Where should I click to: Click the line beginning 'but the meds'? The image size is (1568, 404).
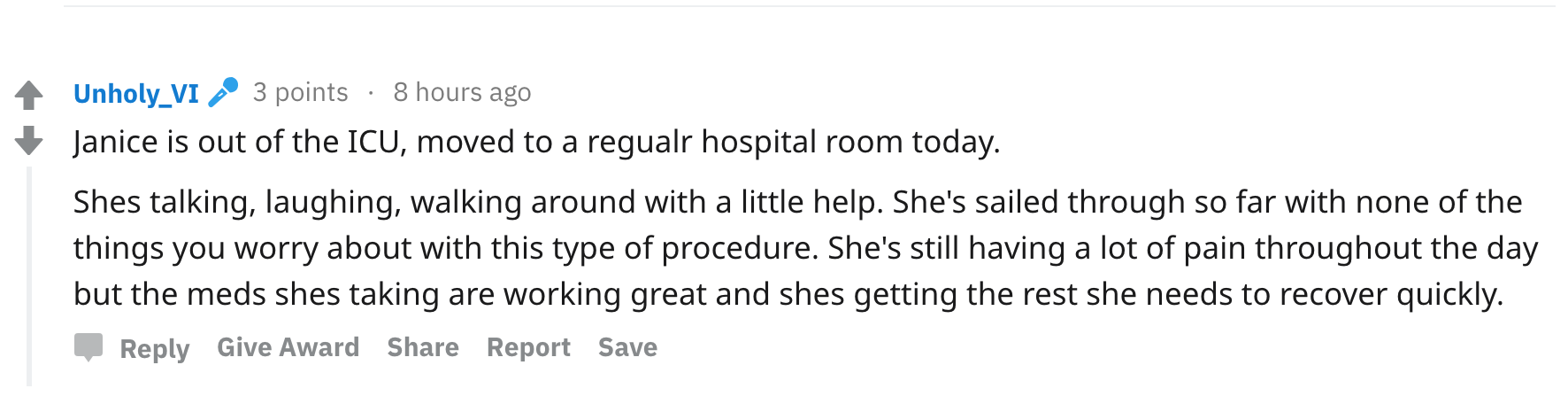pyautogui.click(x=788, y=294)
